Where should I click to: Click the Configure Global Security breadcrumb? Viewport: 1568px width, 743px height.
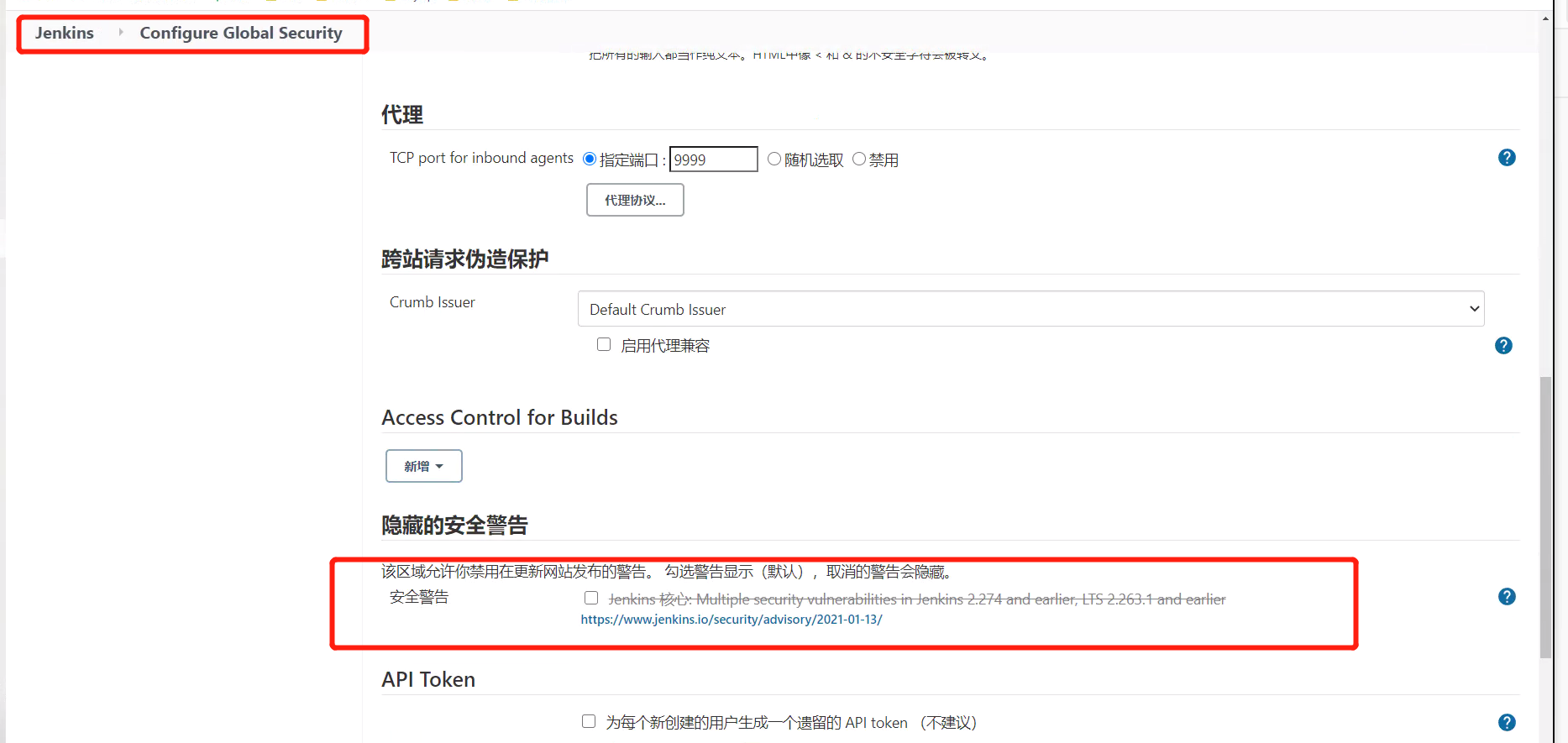coord(241,33)
